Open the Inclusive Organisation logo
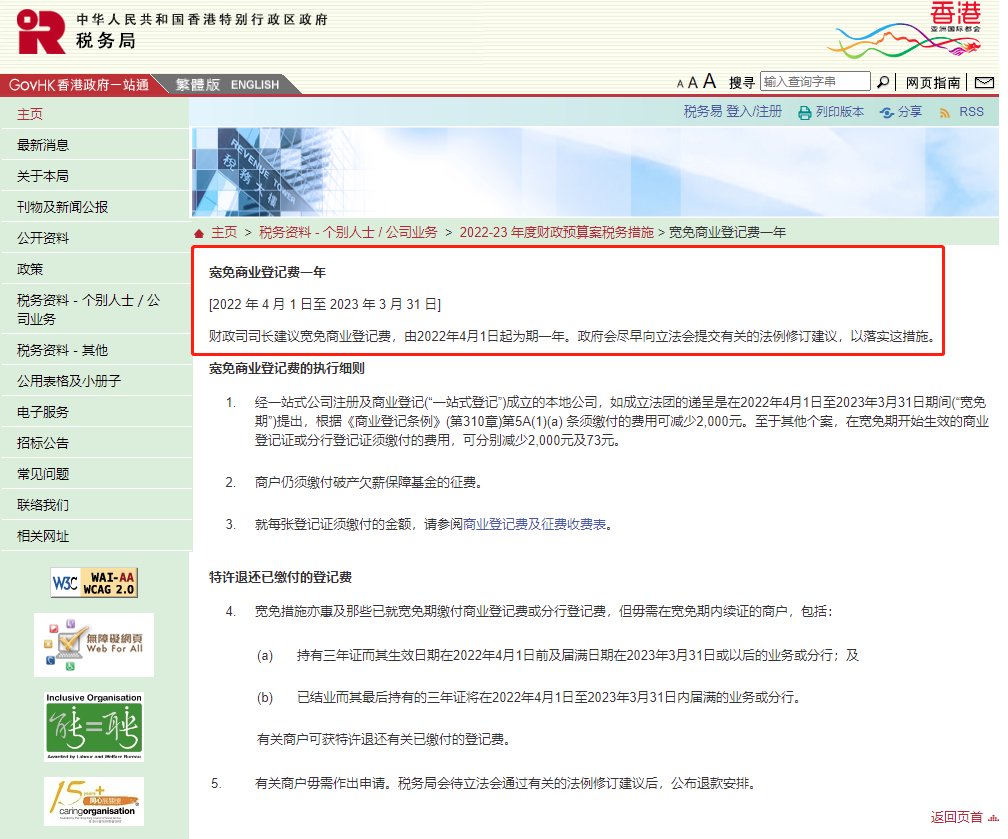Viewport: 1008px width, 839px height. pos(93,725)
